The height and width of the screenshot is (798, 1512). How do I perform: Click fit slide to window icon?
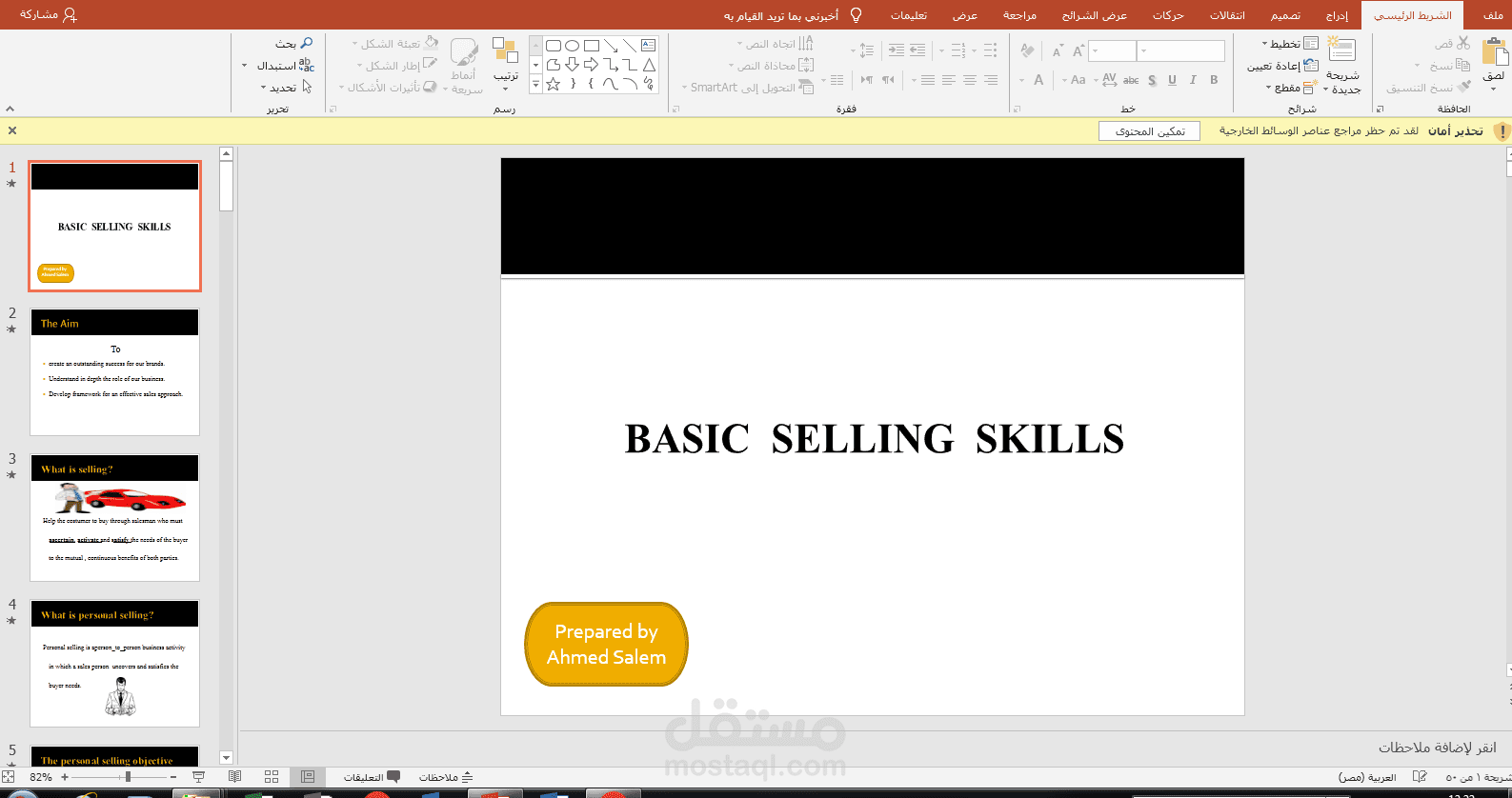coord(9,777)
